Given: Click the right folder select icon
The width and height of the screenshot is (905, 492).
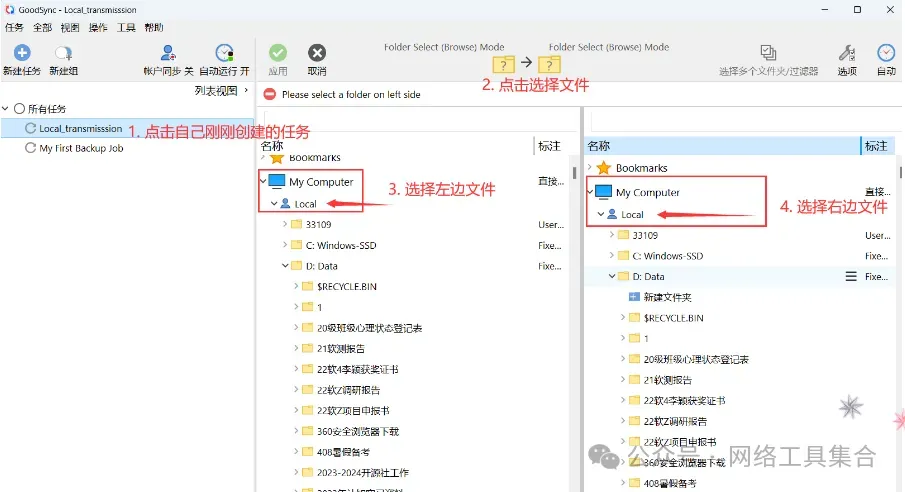Looking at the screenshot, I should coord(549,64).
